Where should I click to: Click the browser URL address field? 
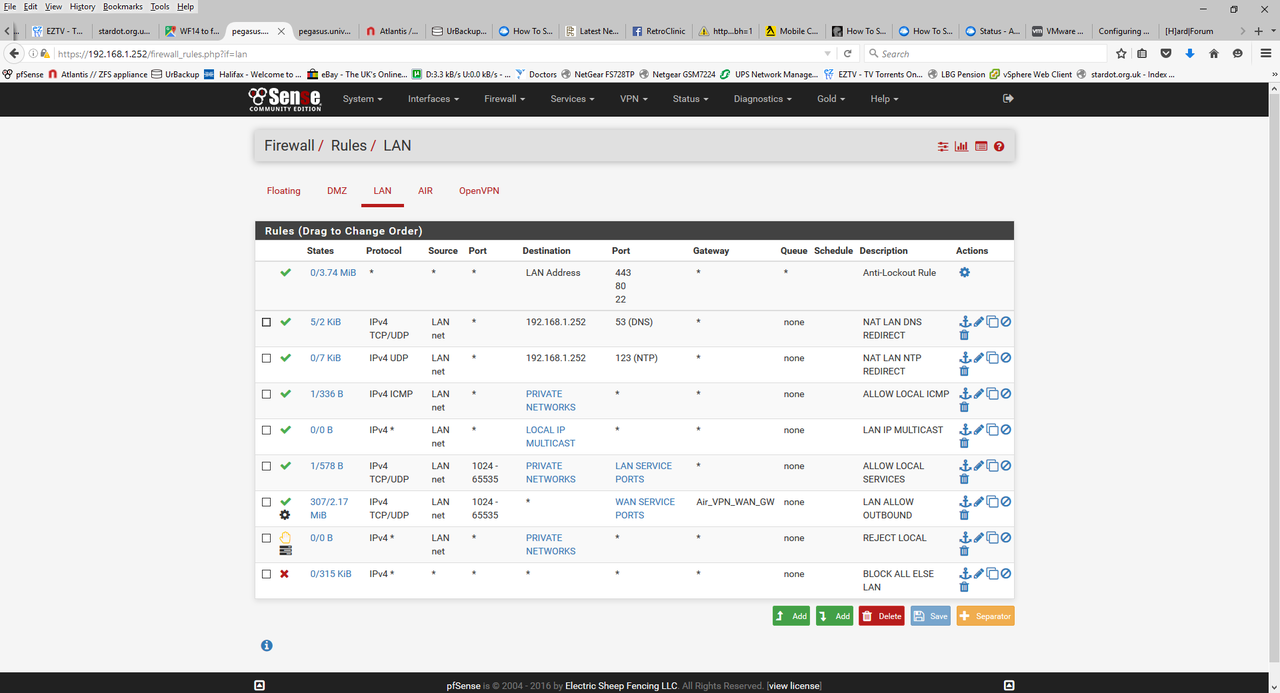[x=440, y=54]
